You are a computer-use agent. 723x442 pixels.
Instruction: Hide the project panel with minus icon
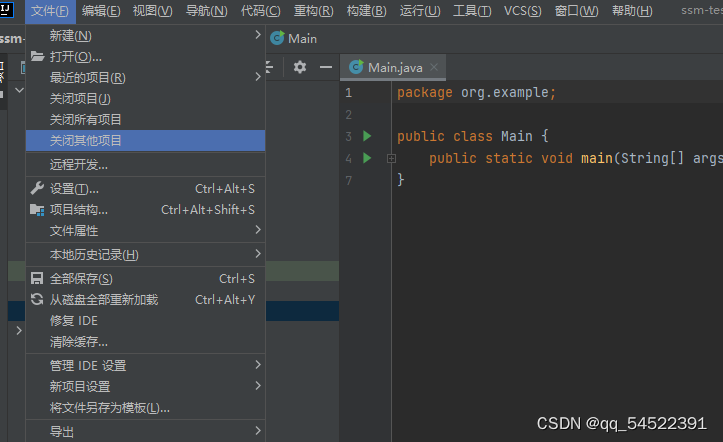(326, 67)
